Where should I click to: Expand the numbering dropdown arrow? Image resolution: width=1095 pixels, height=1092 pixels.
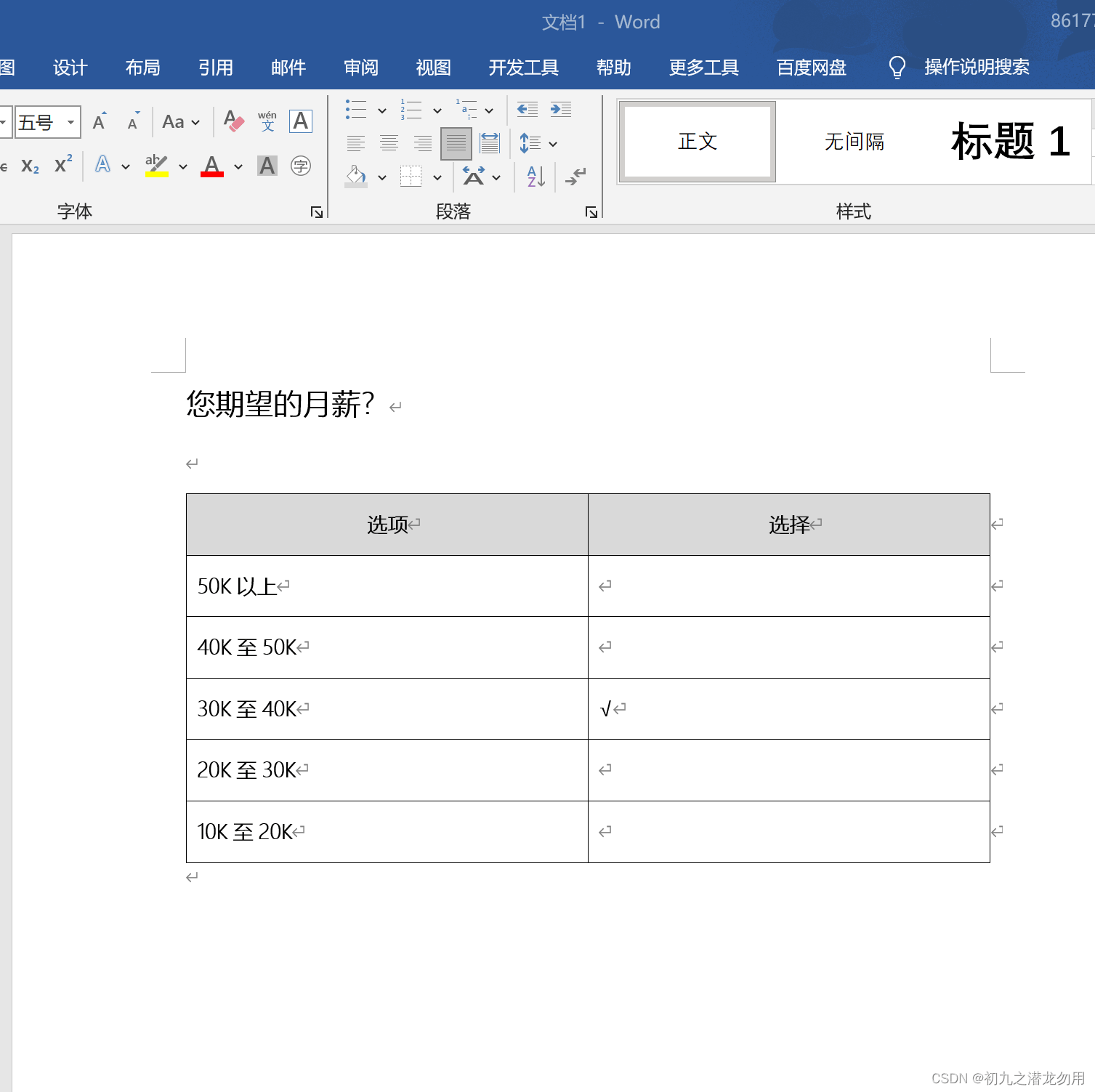tap(437, 110)
